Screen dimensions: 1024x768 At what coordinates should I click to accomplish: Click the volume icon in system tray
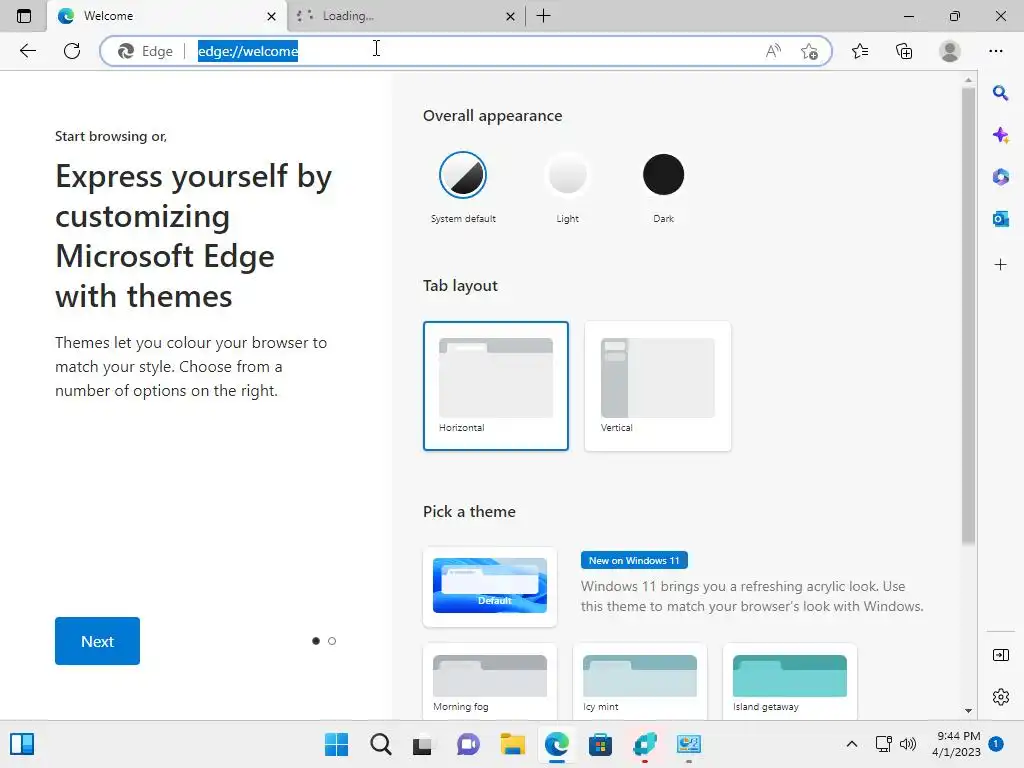point(908,744)
